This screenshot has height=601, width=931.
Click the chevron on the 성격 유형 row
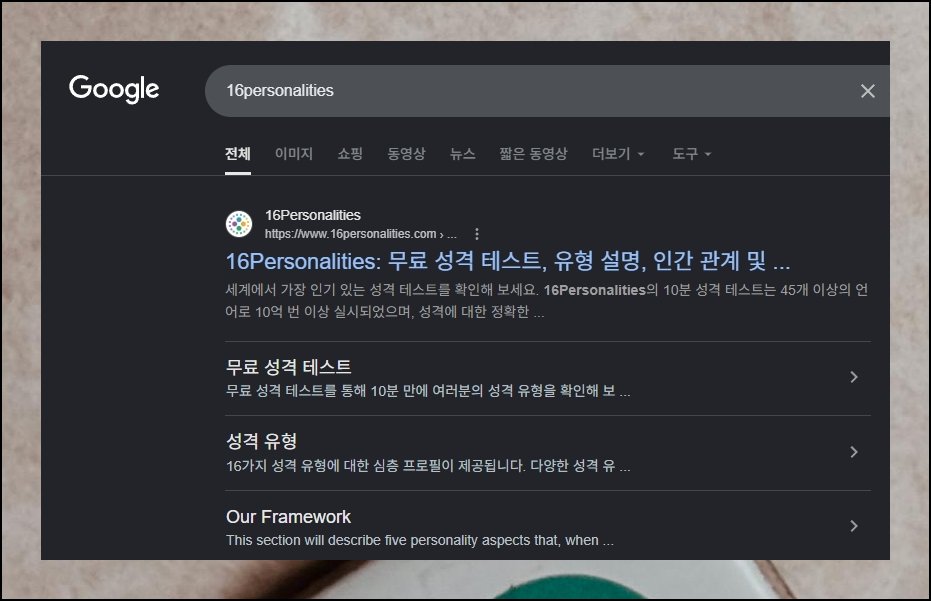tap(854, 452)
